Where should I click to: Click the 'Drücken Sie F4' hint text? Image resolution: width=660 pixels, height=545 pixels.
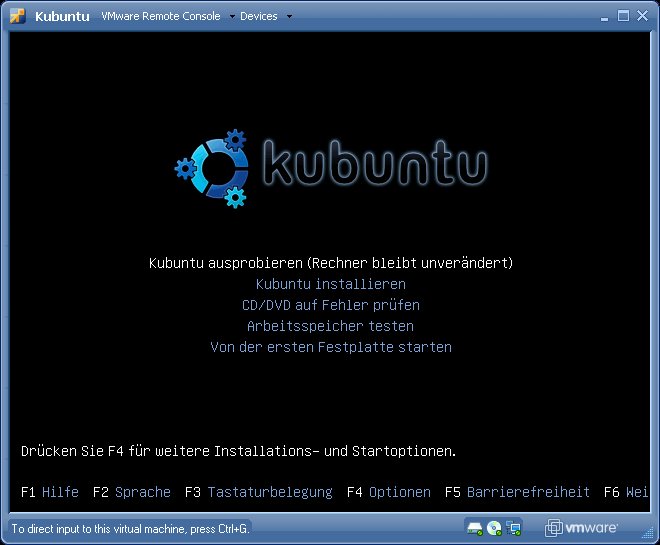click(239, 451)
